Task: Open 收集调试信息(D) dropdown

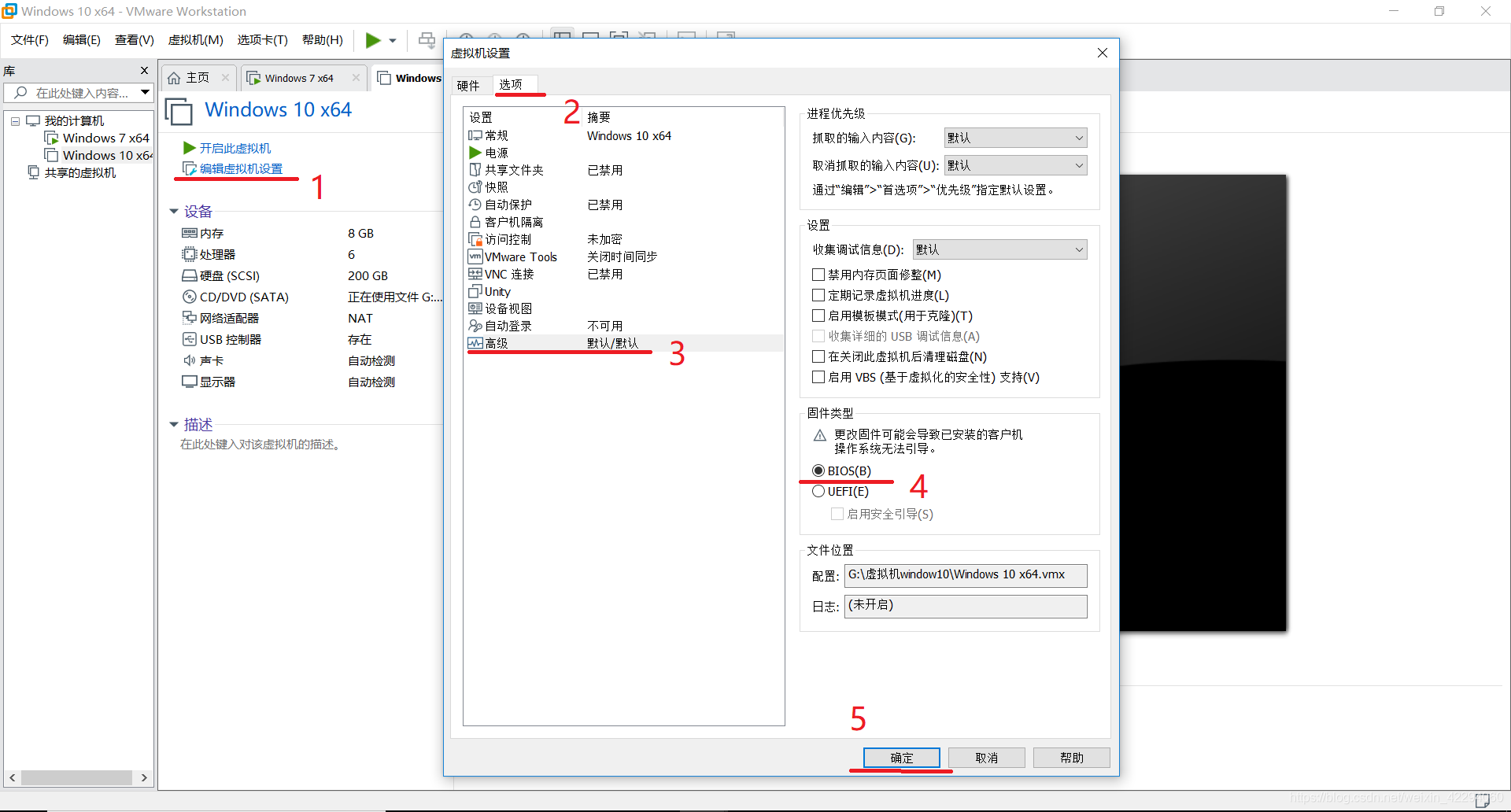Action: pos(999,249)
